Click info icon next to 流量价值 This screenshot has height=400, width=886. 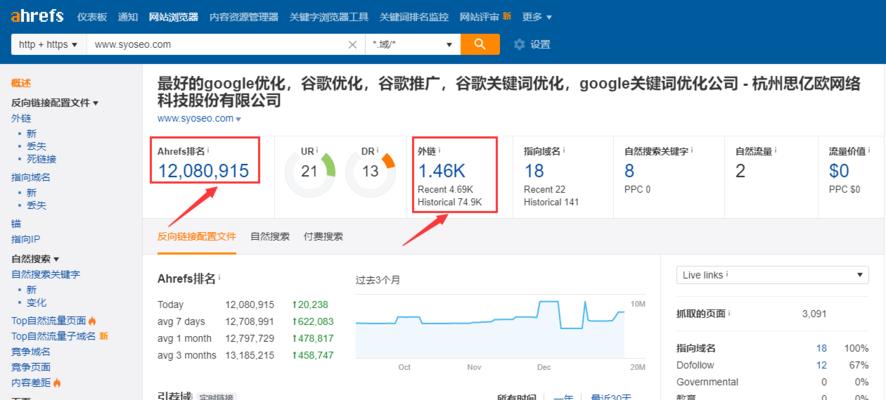(x=869, y=150)
